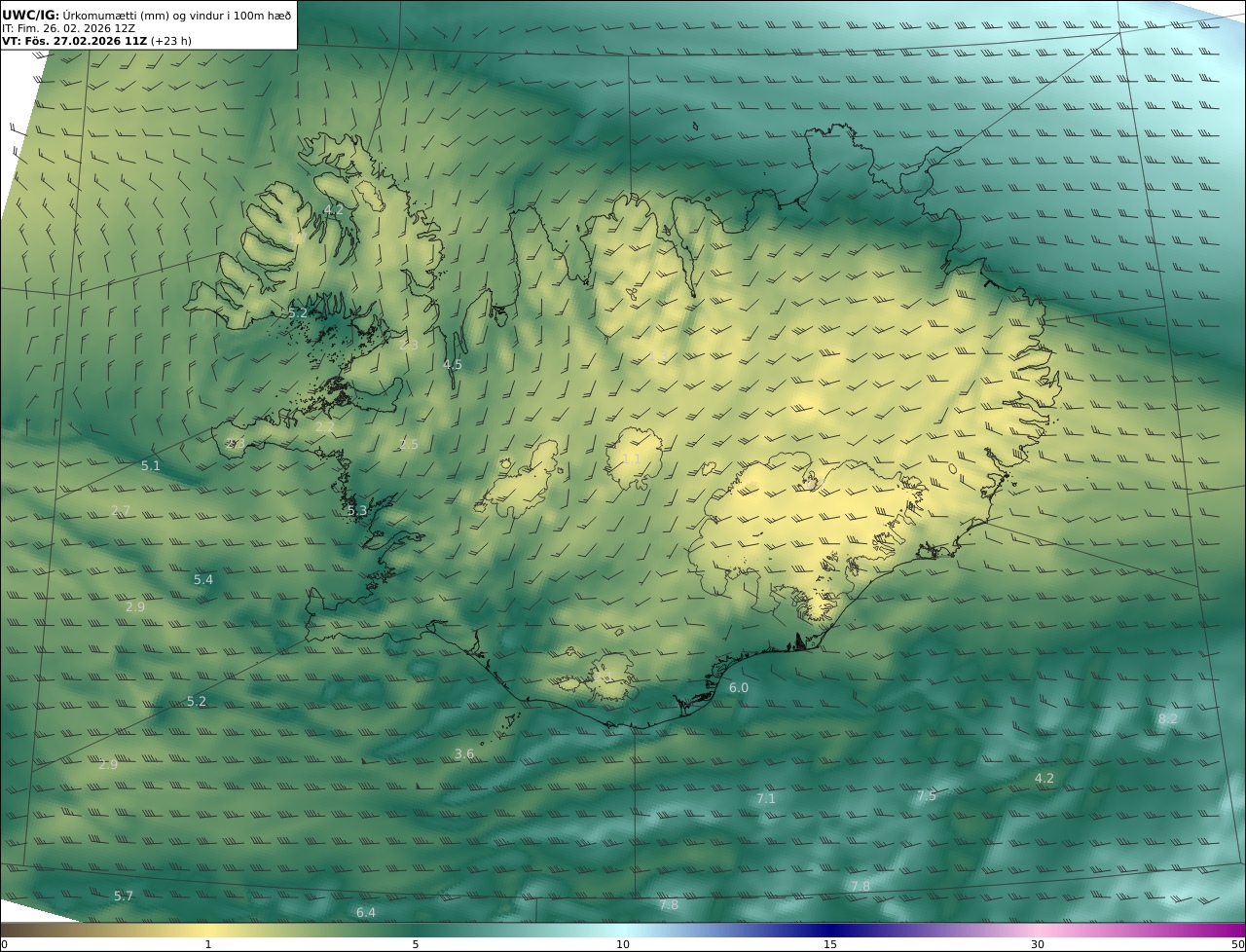The image size is (1246, 952).
Task: Click the 5.7 value in the bottom-left corner
Action: click(x=124, y=897)
